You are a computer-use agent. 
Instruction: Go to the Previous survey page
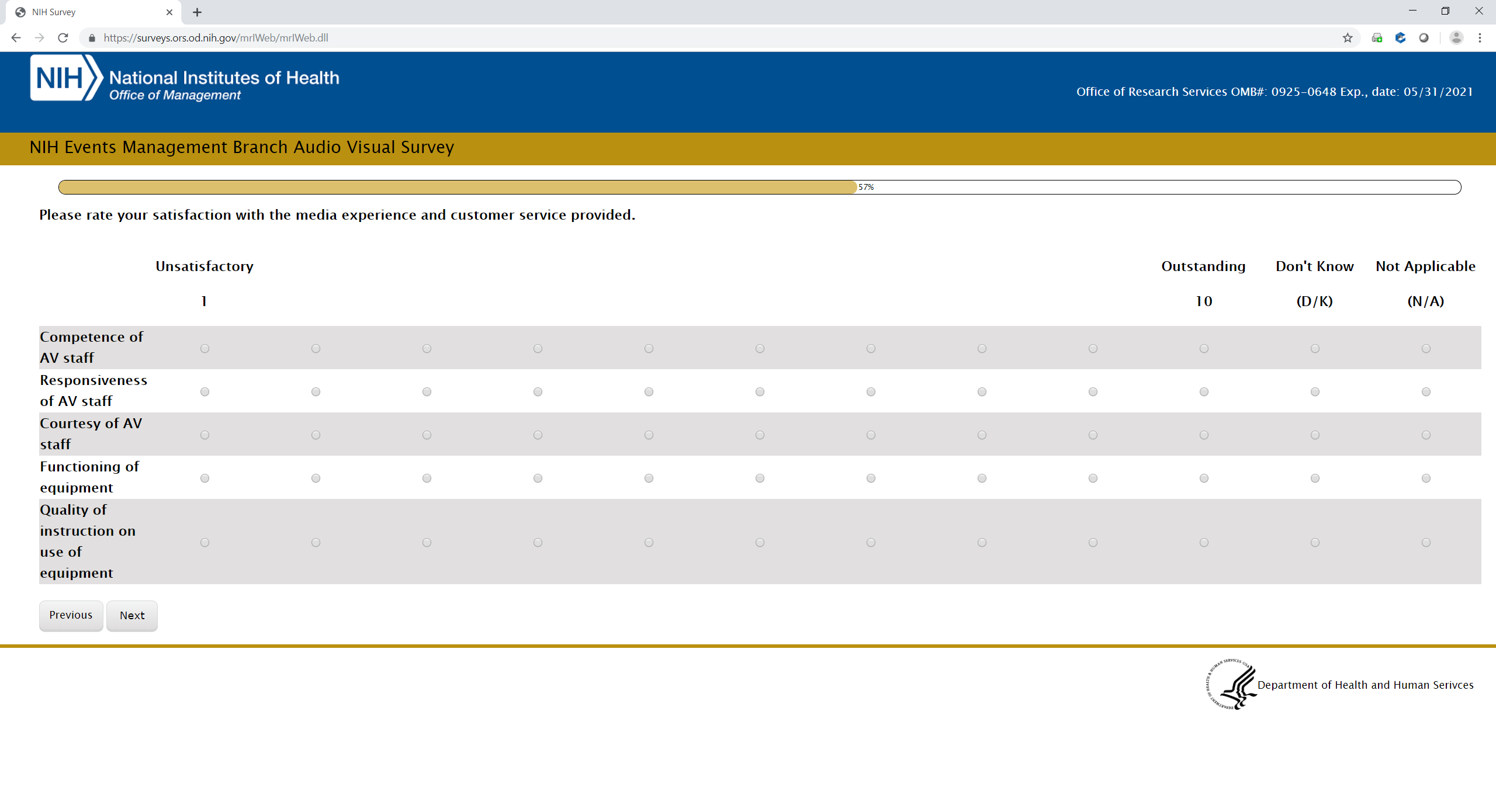71,616
